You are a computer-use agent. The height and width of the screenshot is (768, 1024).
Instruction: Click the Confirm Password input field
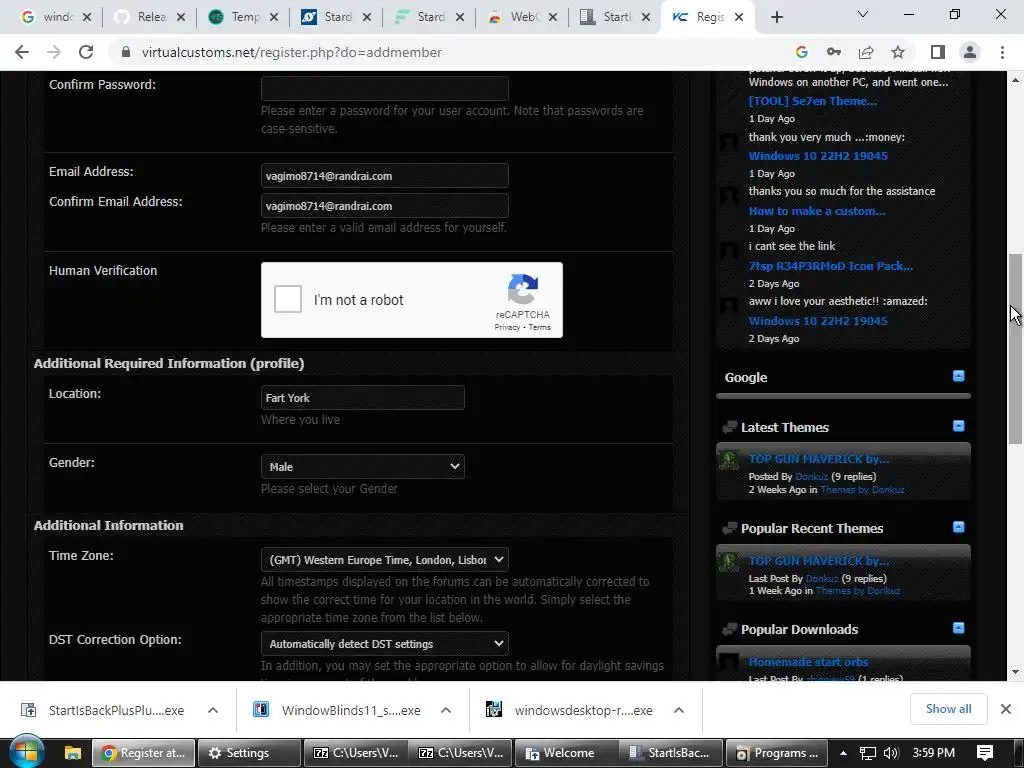click(x=385, y=88)
